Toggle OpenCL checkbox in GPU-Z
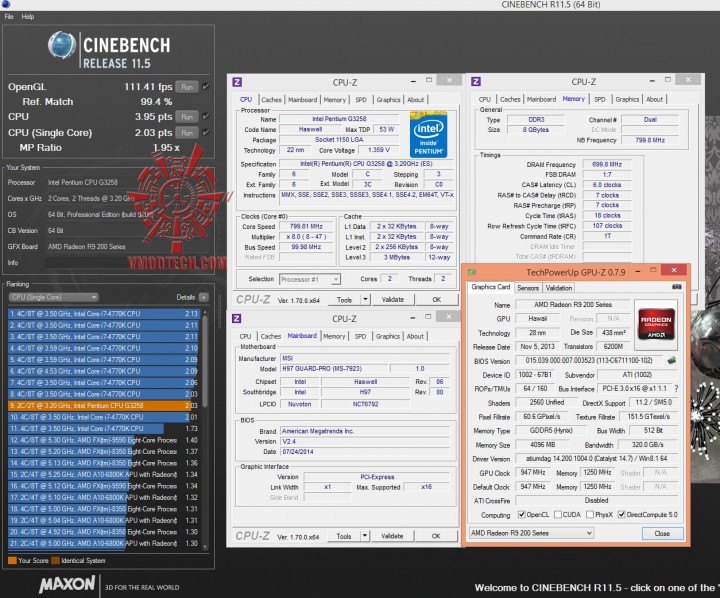The image size is (720, 598). [521, 514]
